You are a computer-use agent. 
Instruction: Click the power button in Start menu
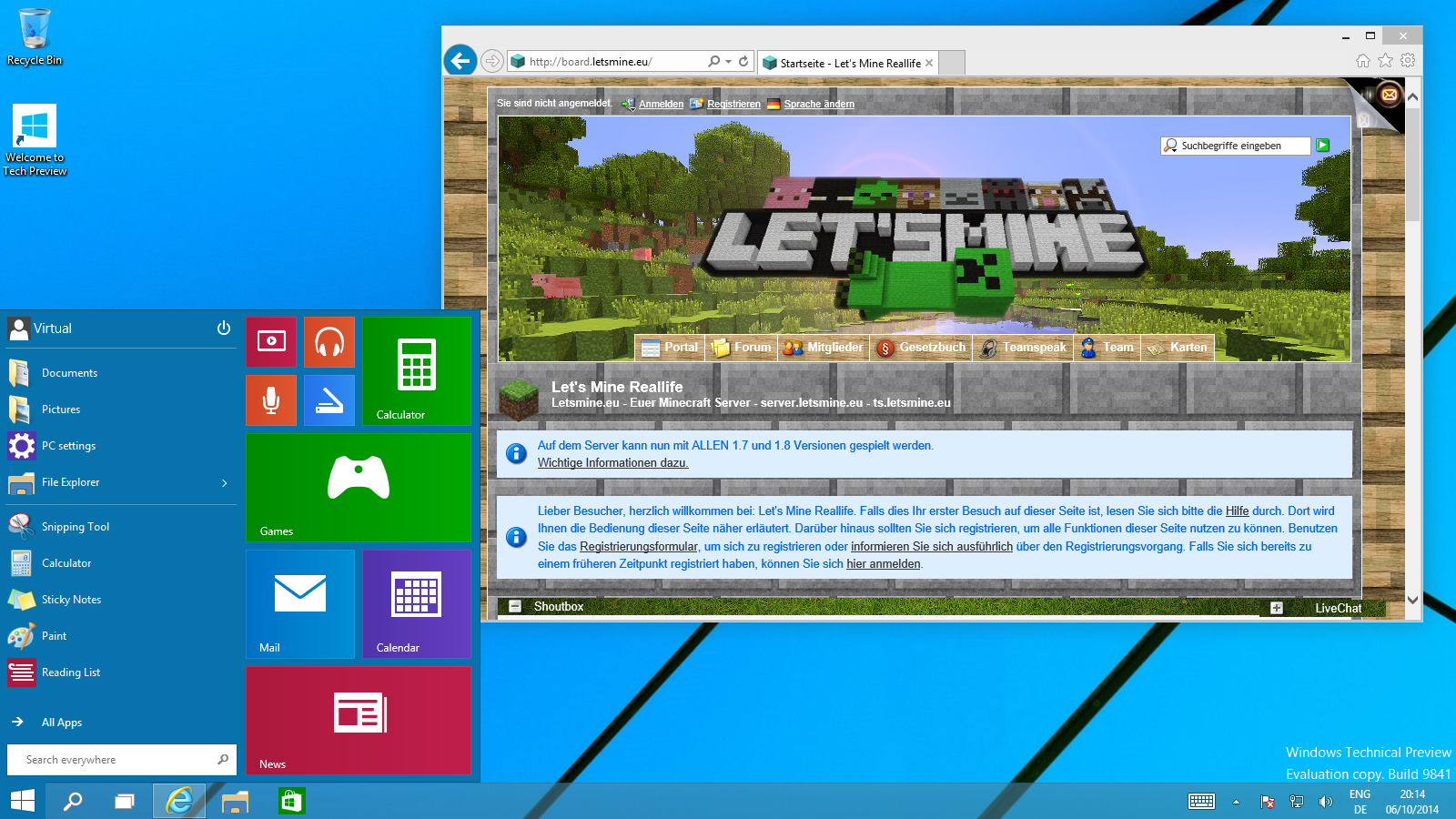tap(224, 329)
